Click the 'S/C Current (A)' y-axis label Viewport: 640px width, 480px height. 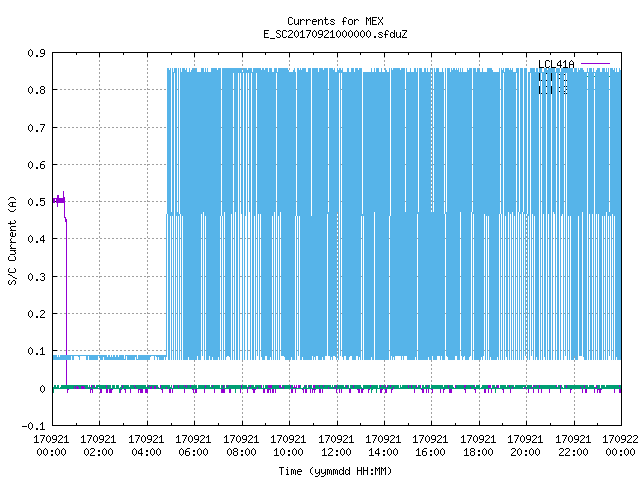[12, 240]
